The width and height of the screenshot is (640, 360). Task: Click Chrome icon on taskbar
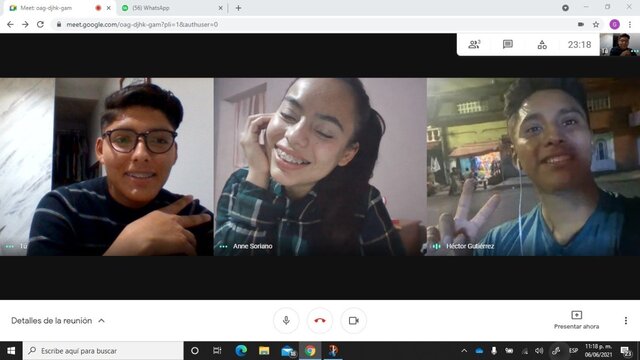coord(310,351)
